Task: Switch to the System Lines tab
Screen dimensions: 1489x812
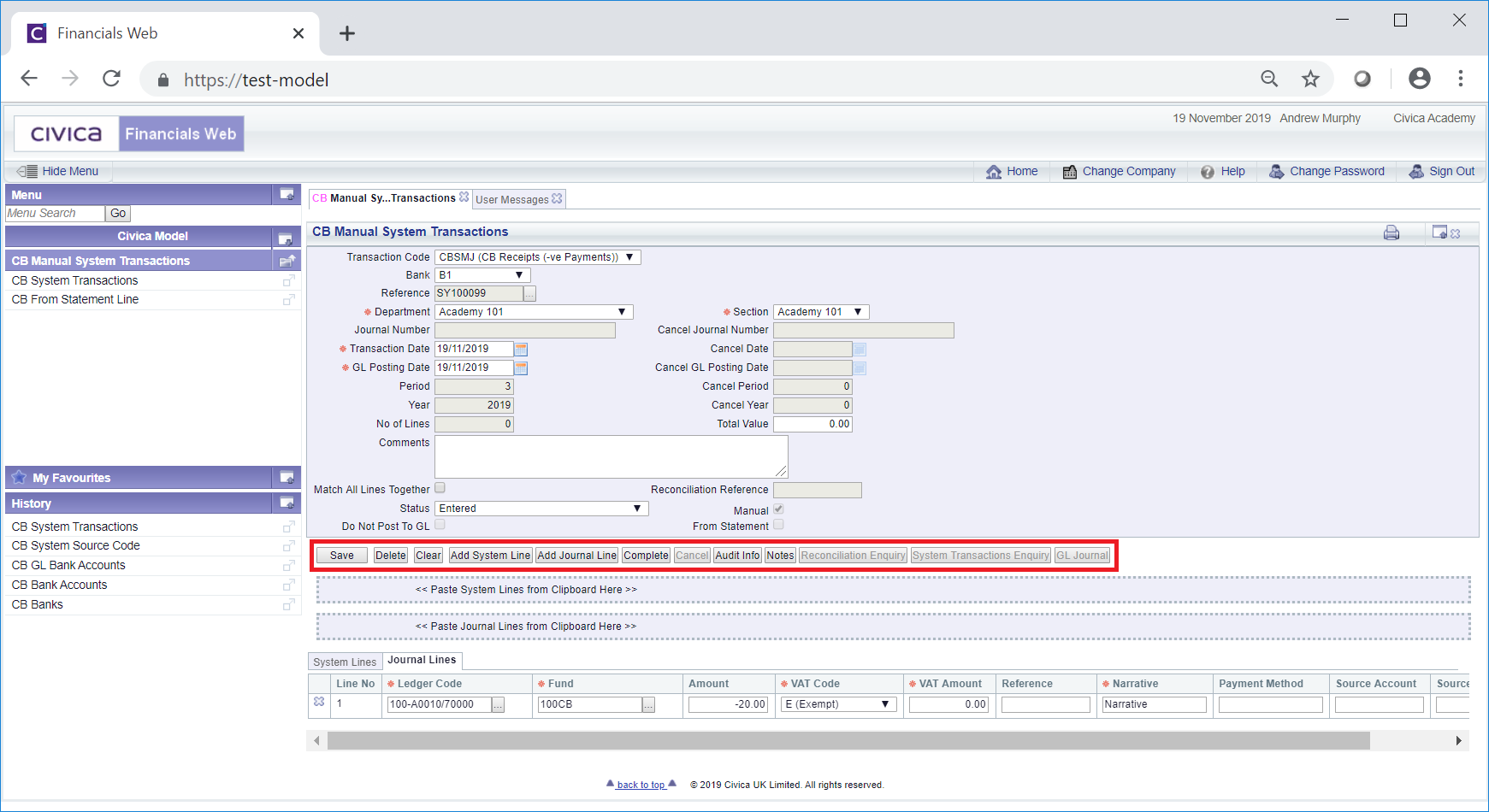Action: [x=345, y=662]
